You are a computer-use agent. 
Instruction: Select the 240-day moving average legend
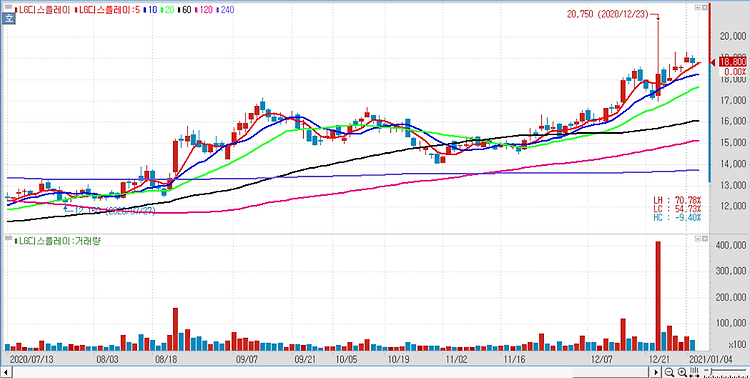click(226, 9)
